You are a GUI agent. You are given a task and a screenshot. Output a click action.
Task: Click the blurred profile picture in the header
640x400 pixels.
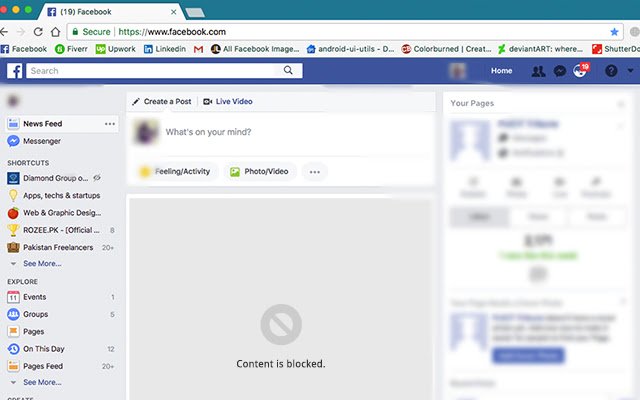(x=457, y=71)
